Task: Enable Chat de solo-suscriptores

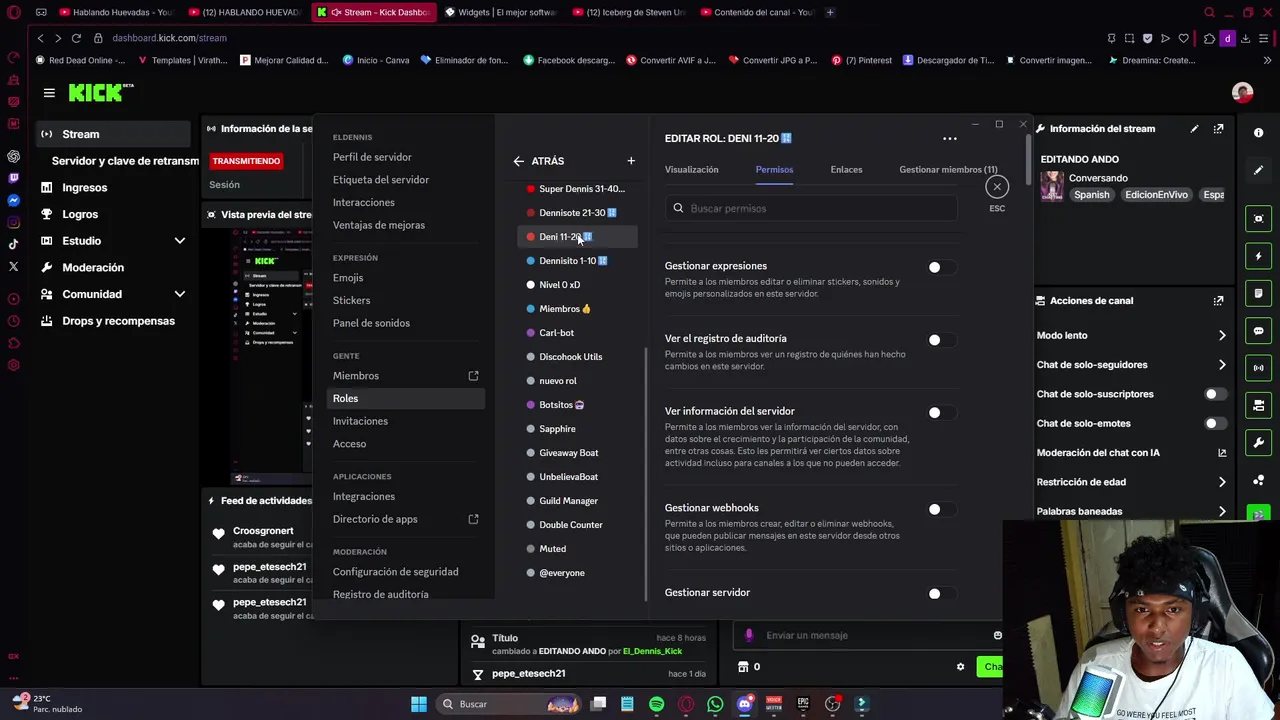Action: pyautogui.click(x=1214, y=394)
